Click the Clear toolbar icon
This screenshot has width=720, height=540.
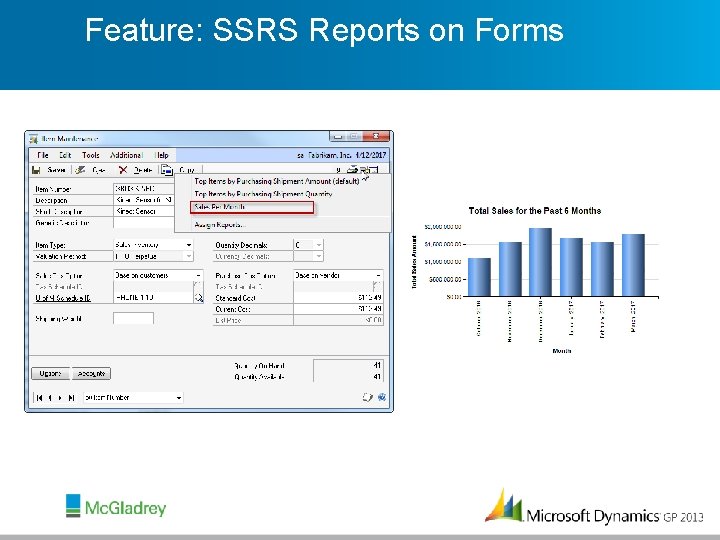(x=80, y=170)
